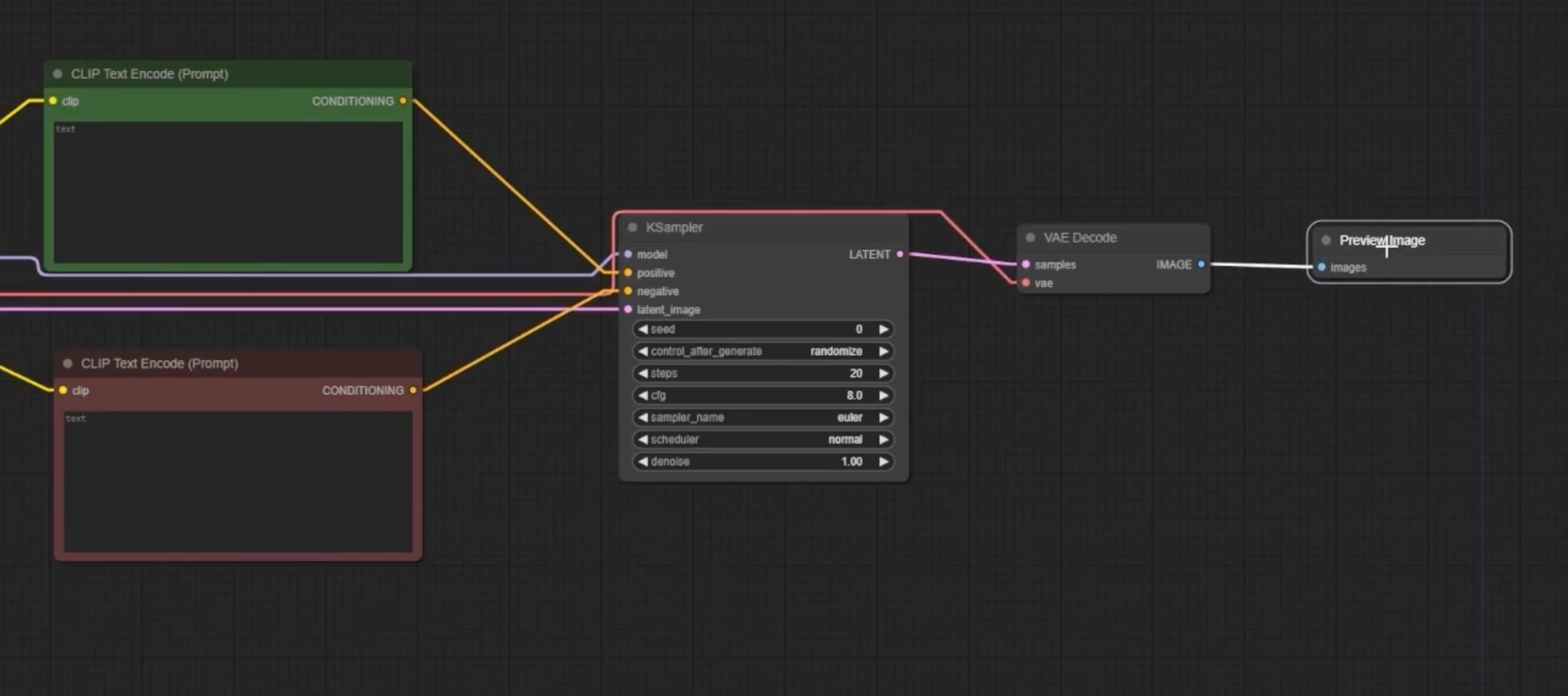Click the KSampler latent_image input socket
Screen dimensions: 1568x696
click(x=628, y=309)
